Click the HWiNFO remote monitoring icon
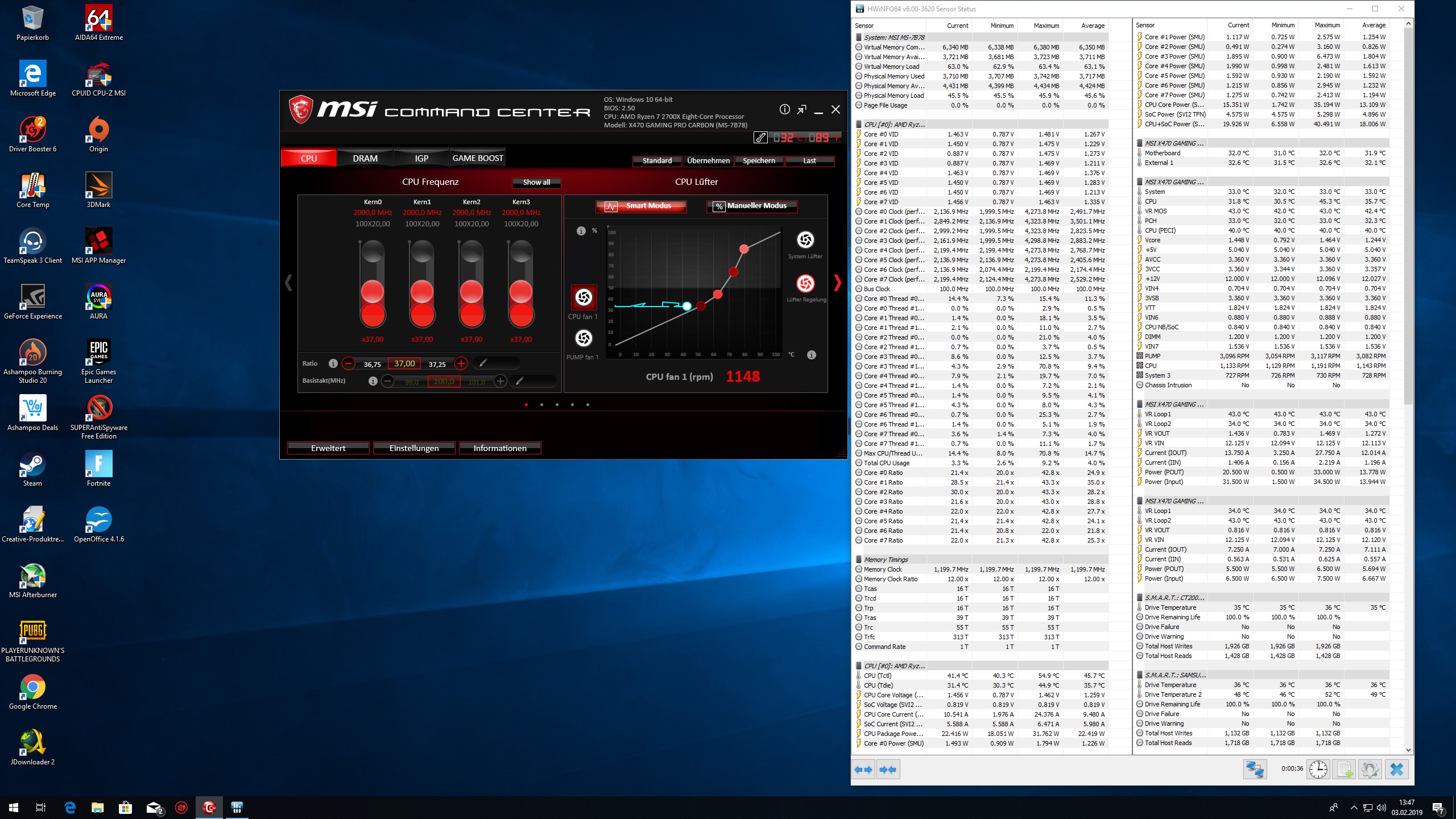1456x819 pixels. pyautogui.click(x=1255, y=770)
